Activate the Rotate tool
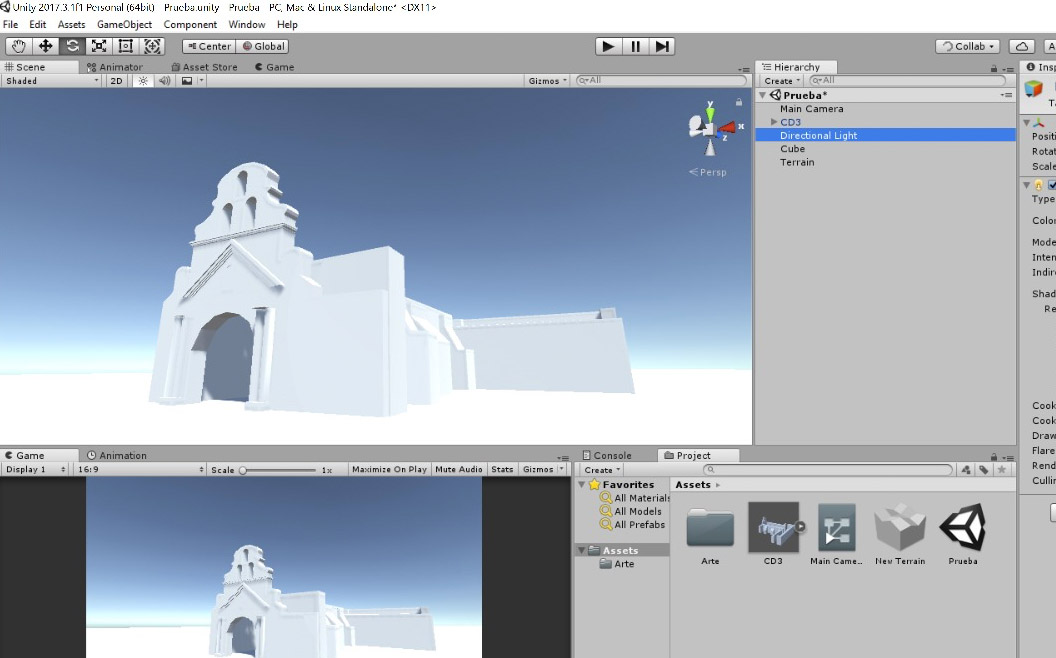Screen dimensions: 1056x658 [x=72, y=46]
